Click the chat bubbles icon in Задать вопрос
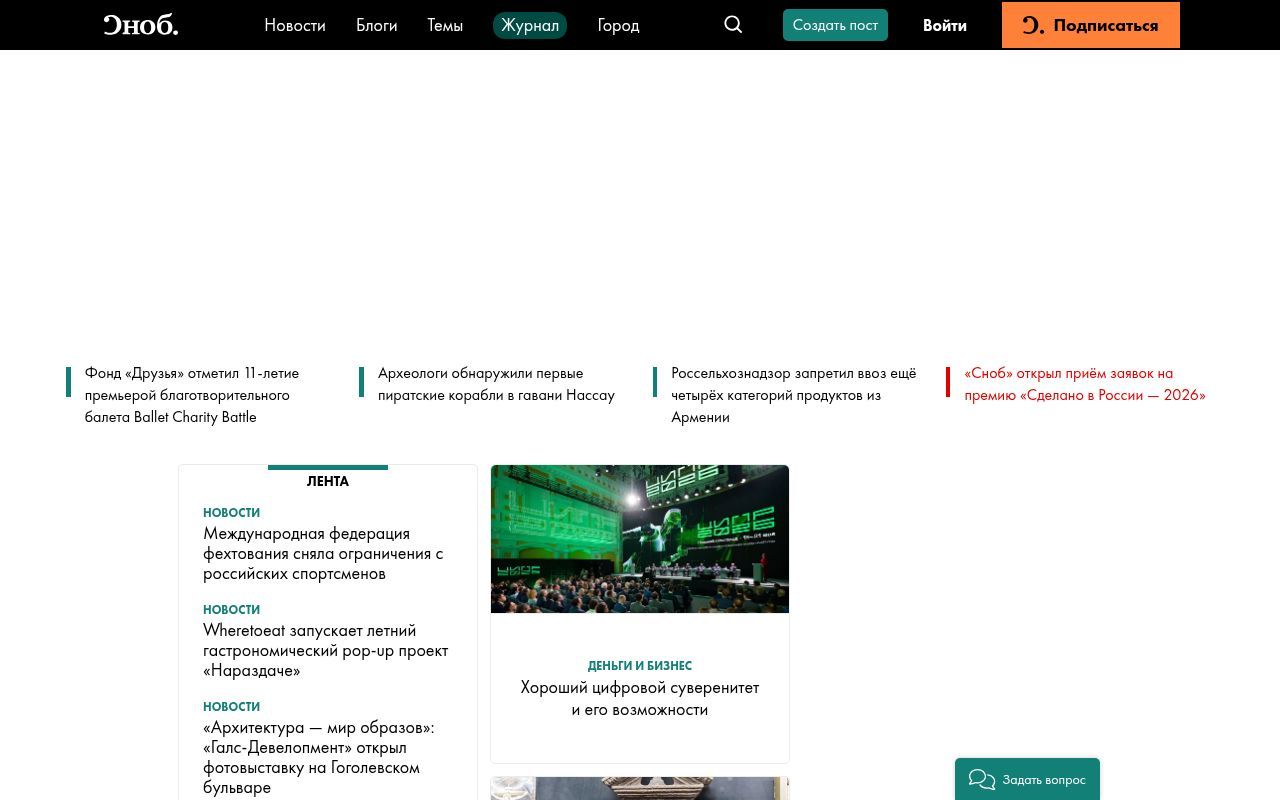 click(x=982, y=779)
